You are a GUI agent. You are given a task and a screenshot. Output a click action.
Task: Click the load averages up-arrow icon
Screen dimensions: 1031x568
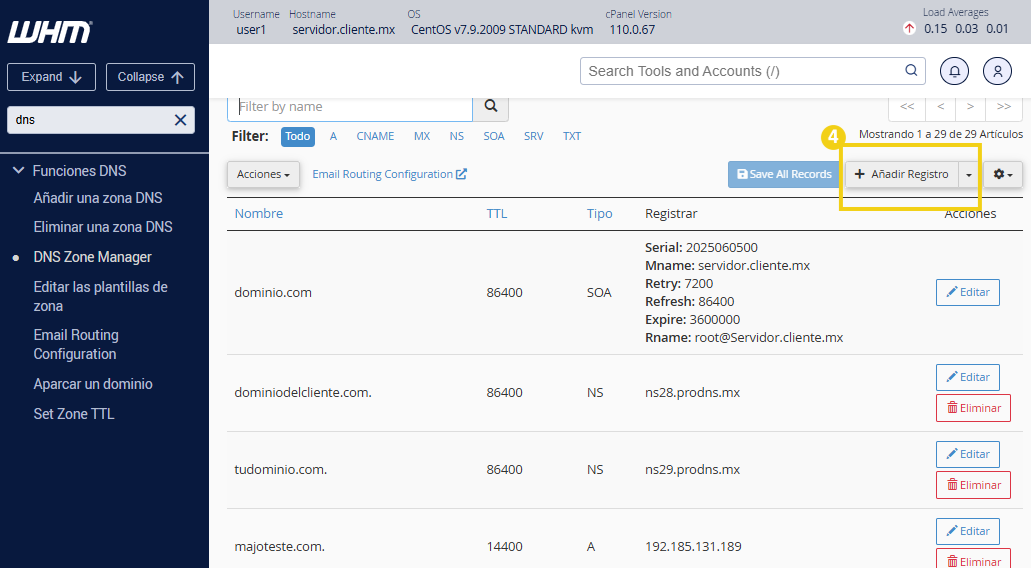[x=909, y=28]
